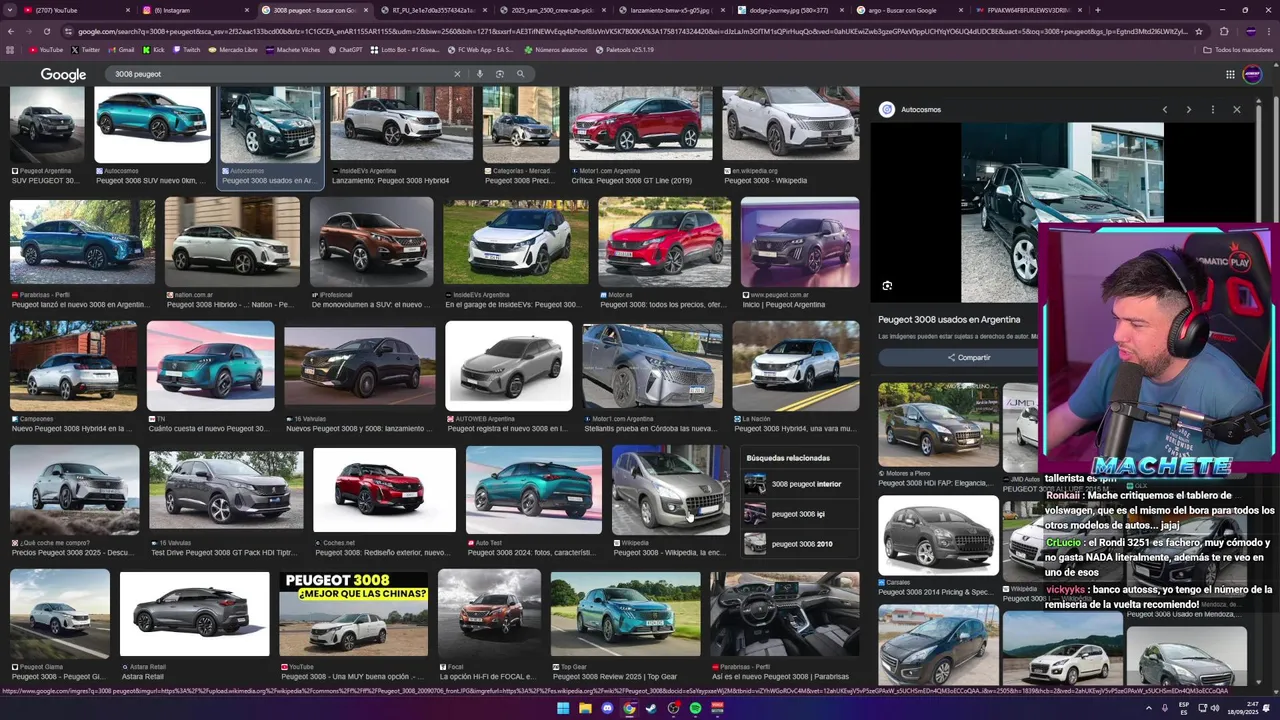Open OBS Studio from the taskbar
This screenshot has height=720, width=1280.
[x=673, y=708]
